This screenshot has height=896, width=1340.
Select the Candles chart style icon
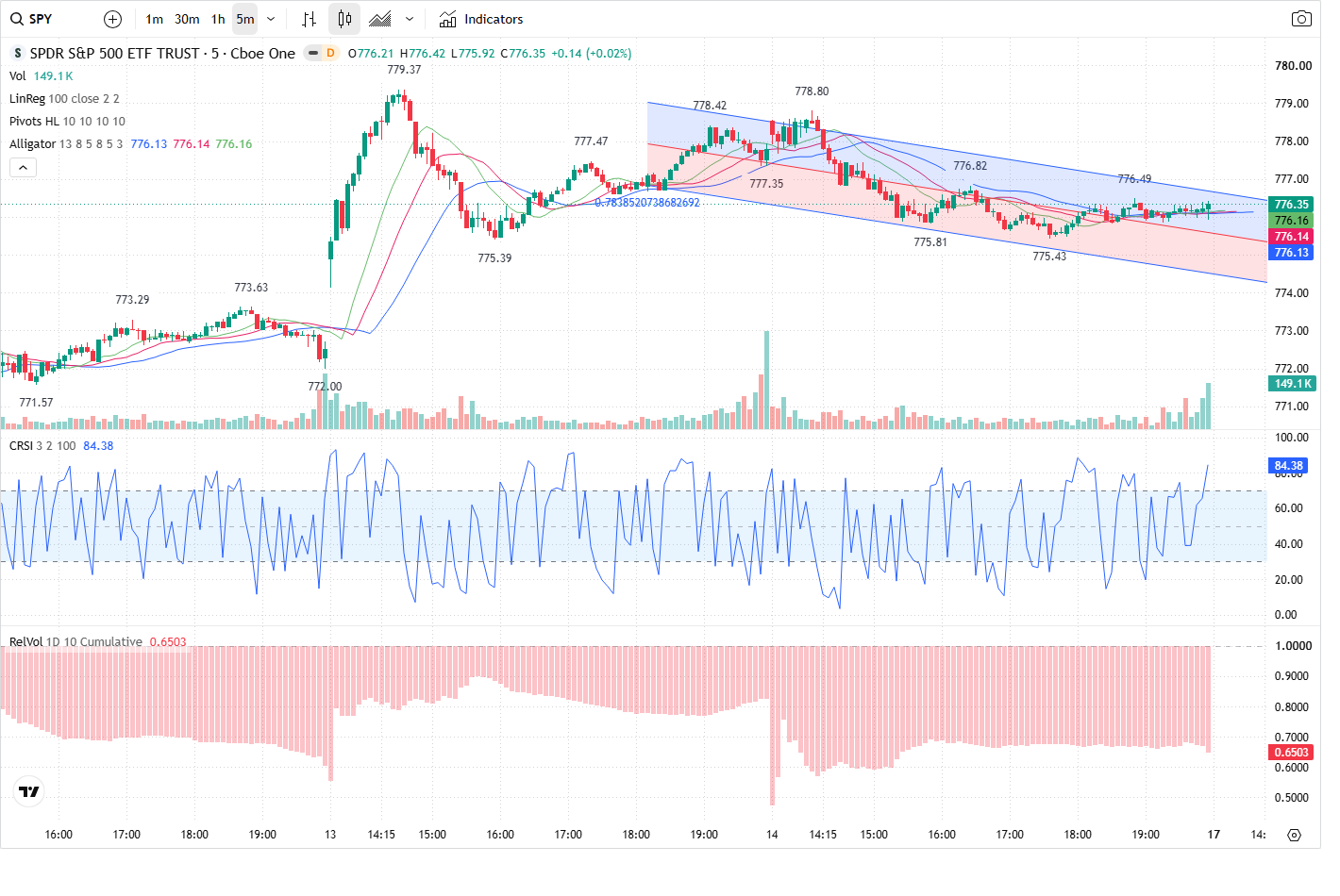344,19
